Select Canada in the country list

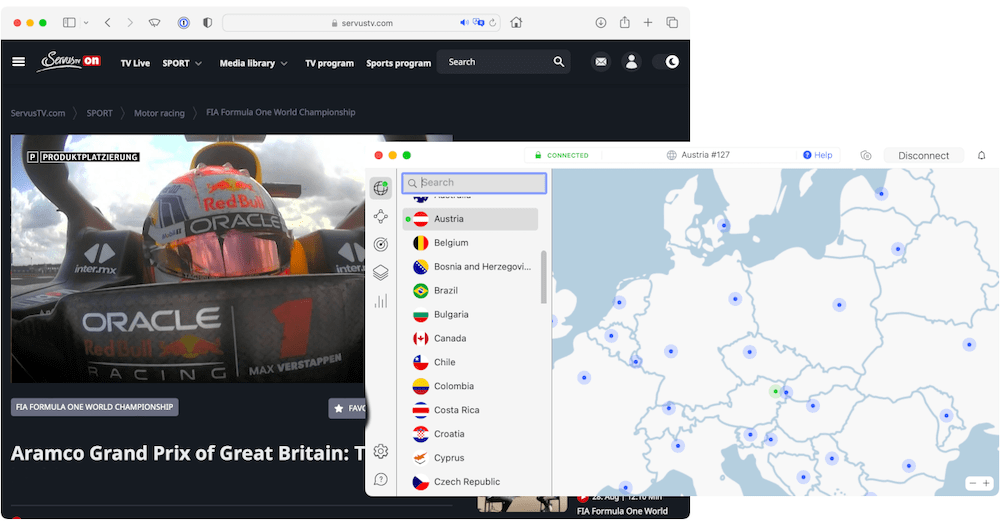(x=471, y=338)
